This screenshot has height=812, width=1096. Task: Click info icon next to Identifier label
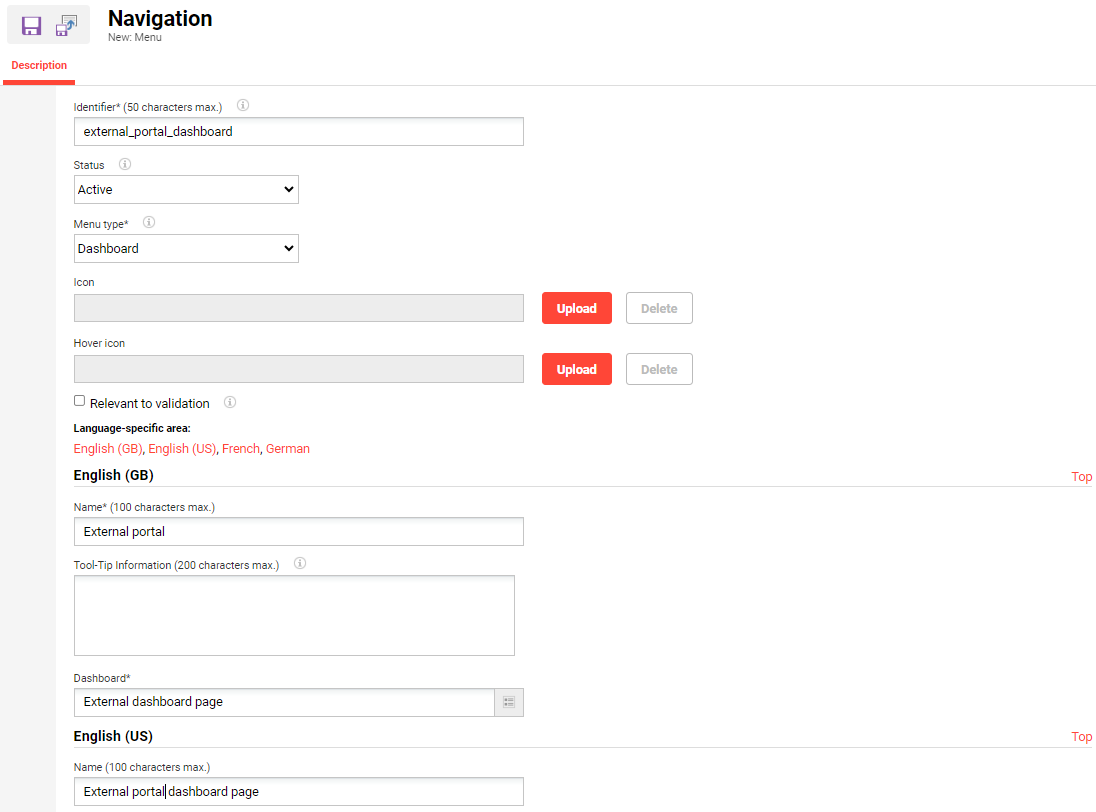242,105
